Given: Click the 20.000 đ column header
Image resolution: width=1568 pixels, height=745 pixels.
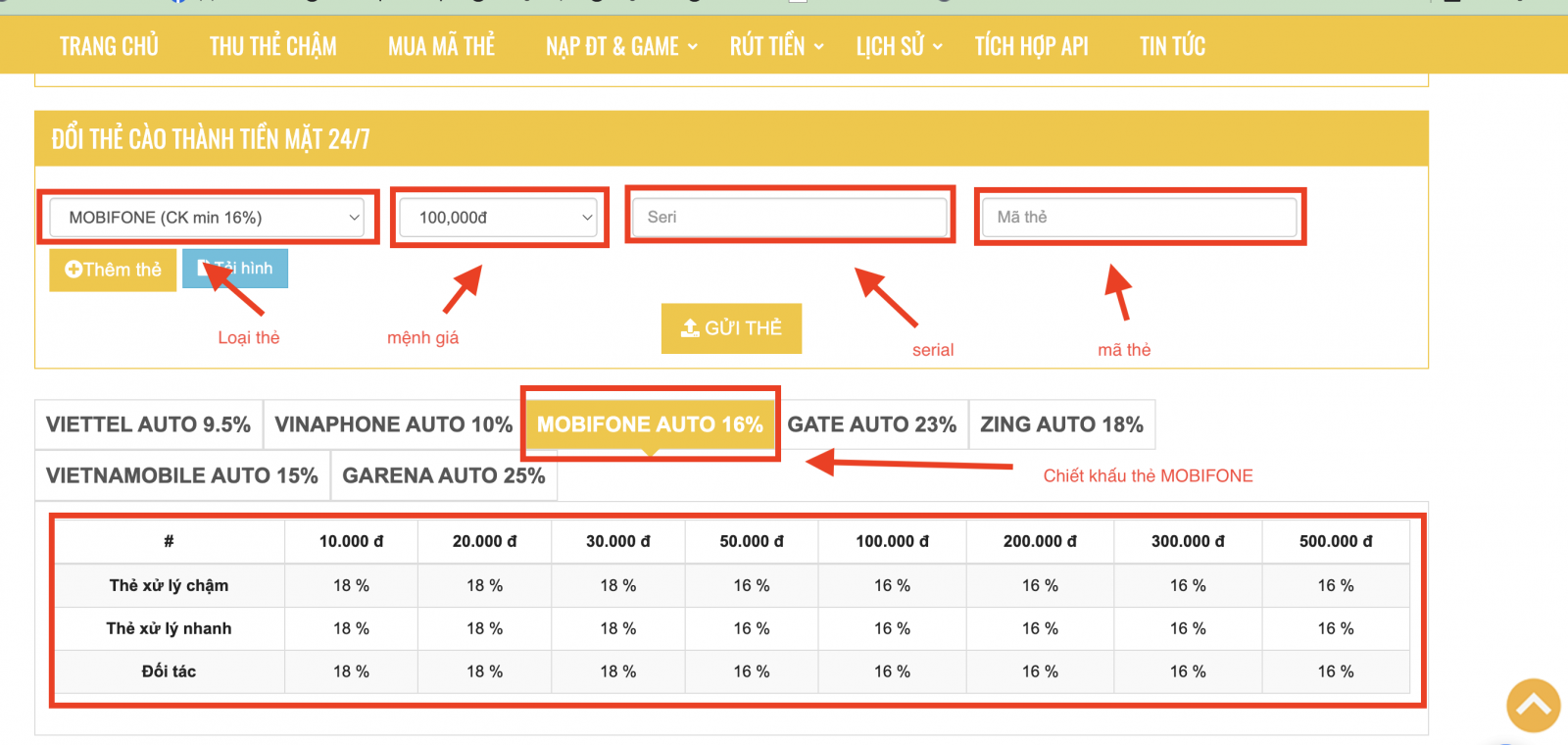Looking at the screenshot, I should click(484, 541).
